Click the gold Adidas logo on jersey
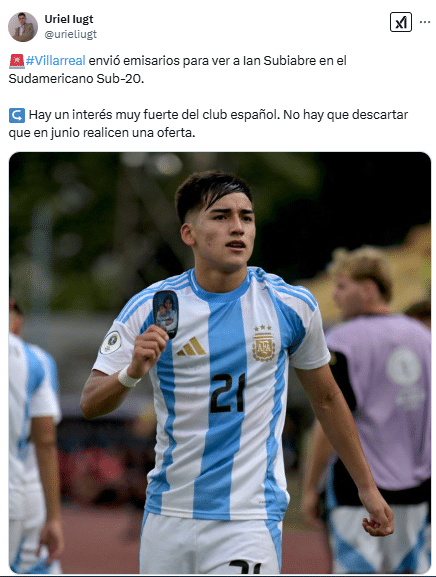The height and width of the screenshot is (577, 436). click(x=191, y=347)
